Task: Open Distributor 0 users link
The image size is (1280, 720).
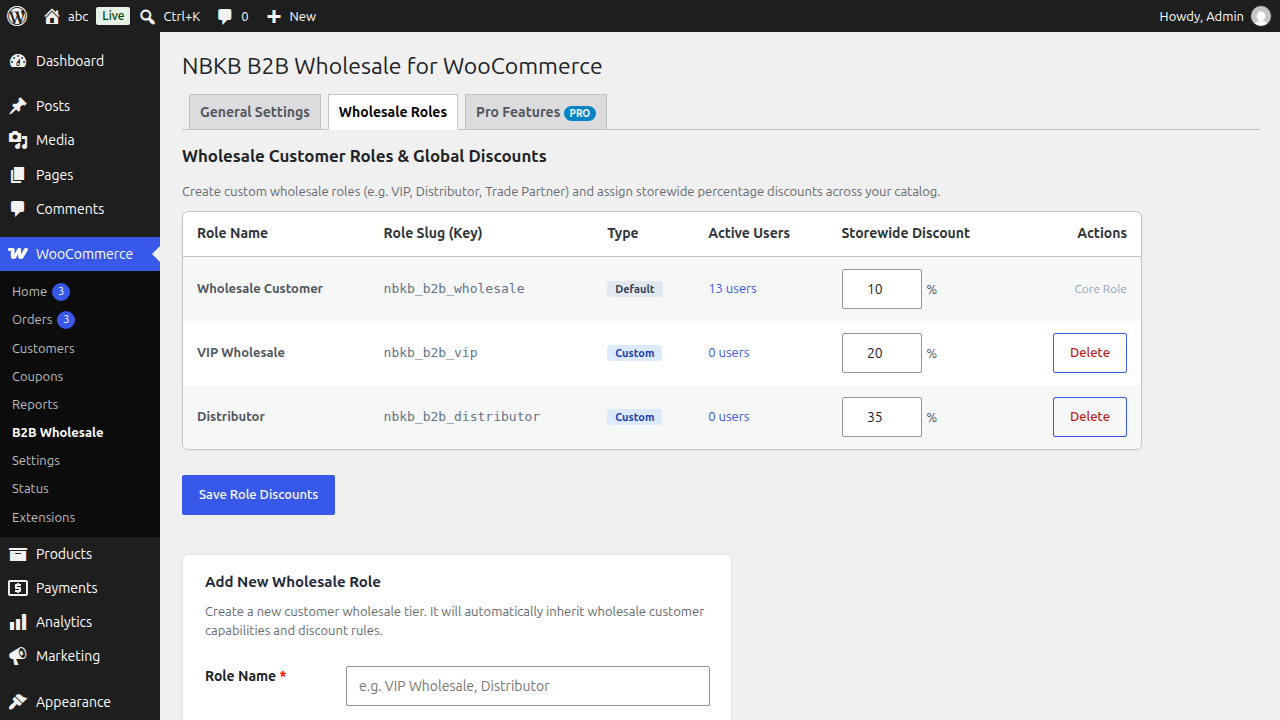Action: [729, 417]
